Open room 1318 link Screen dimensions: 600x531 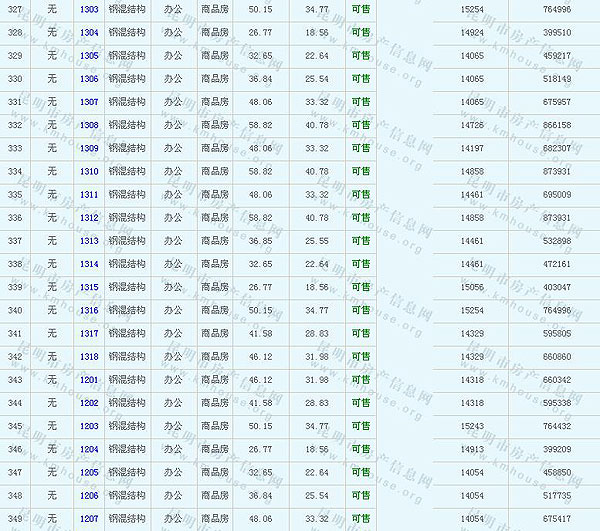(89, 357)
